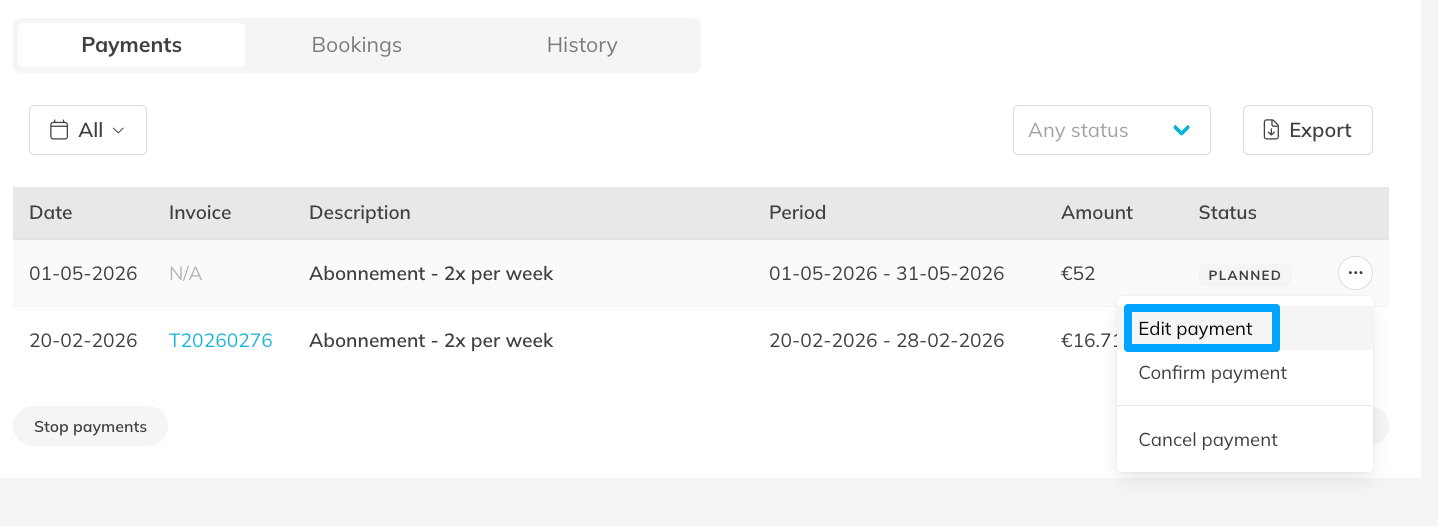Click the Amount column header

click(x=1096, y=213)
